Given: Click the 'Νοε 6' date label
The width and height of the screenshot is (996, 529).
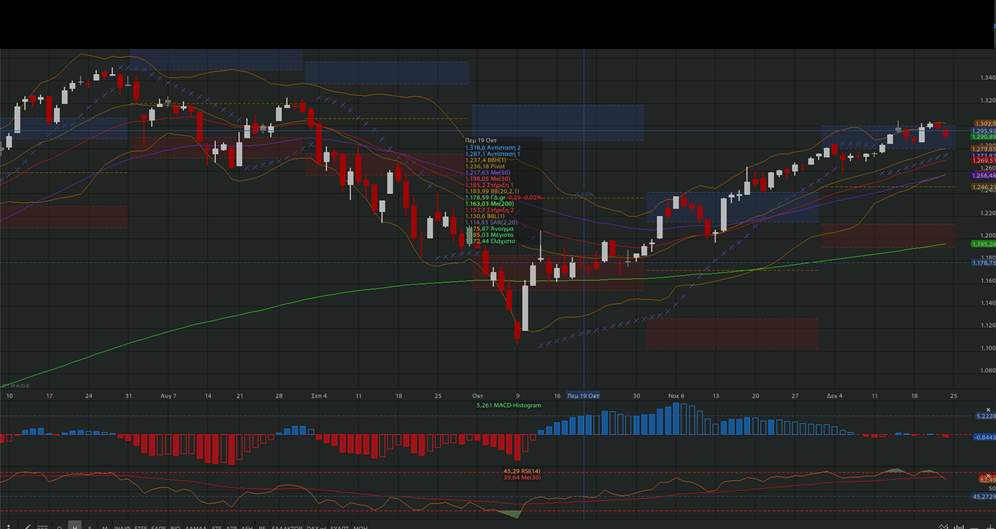Looking at the screenshot, I should 676,396.
